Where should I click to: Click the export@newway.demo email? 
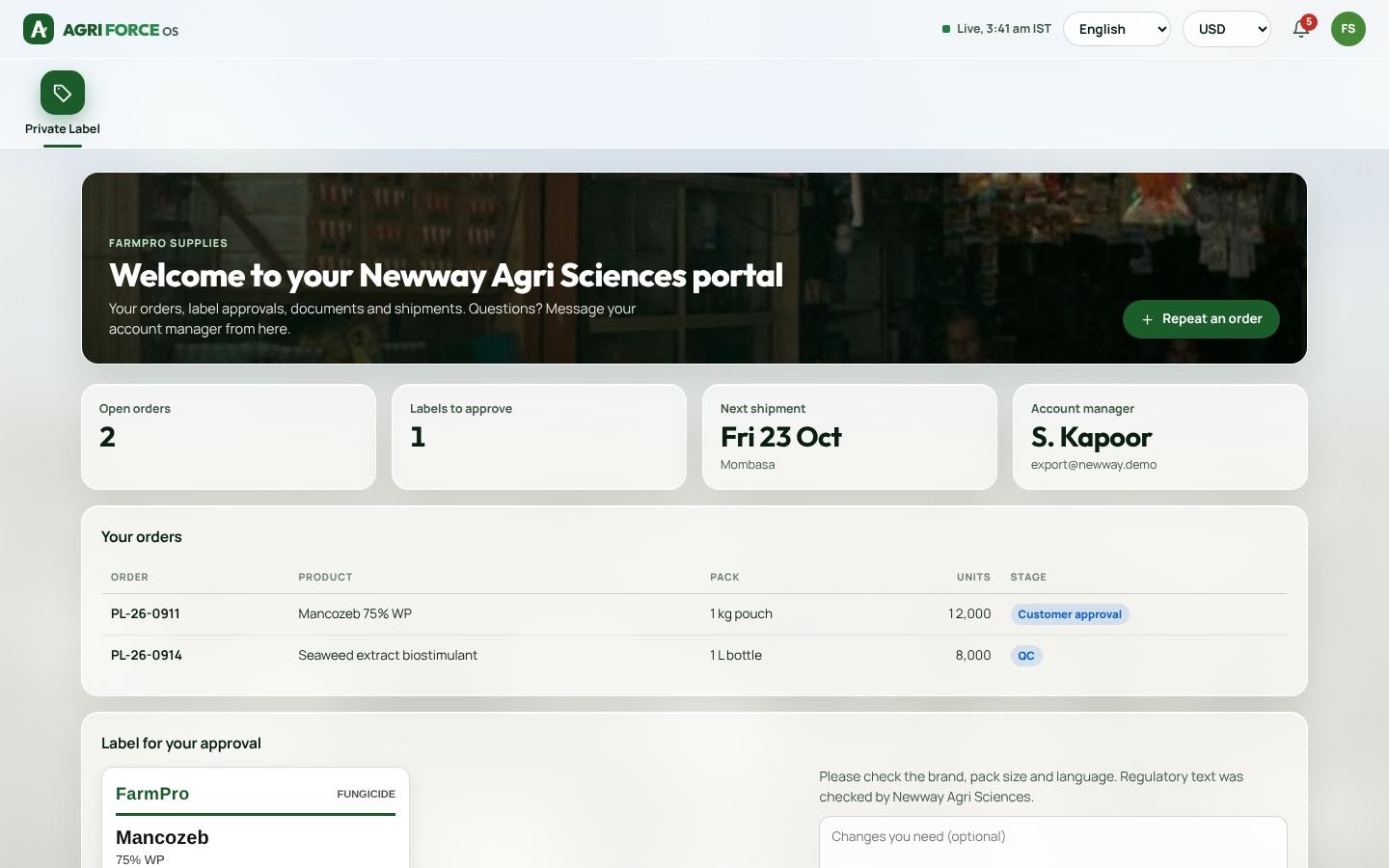(x=1094, y=465)
